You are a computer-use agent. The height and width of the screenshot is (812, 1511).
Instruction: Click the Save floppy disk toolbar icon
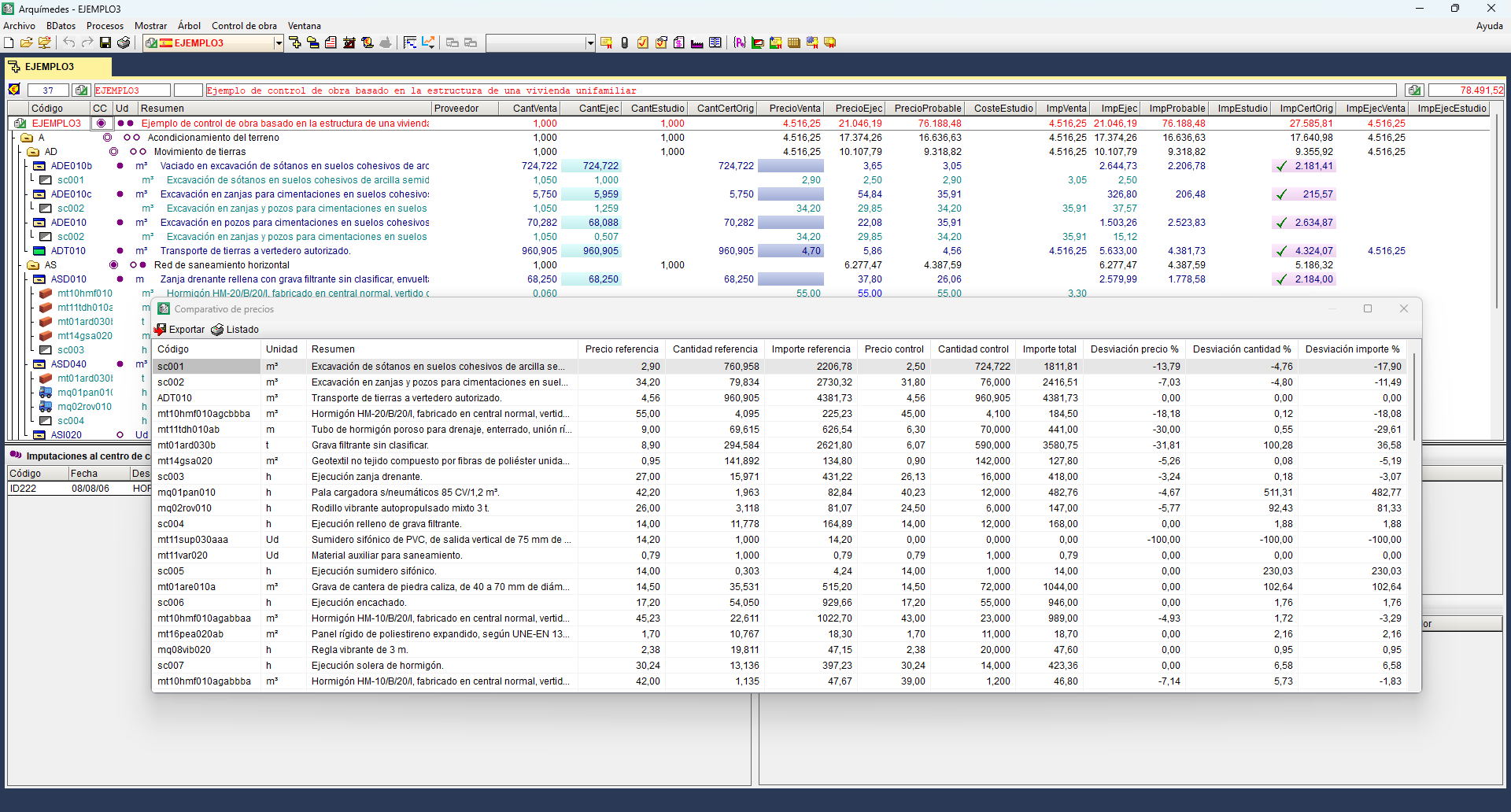tap(105, 42)
